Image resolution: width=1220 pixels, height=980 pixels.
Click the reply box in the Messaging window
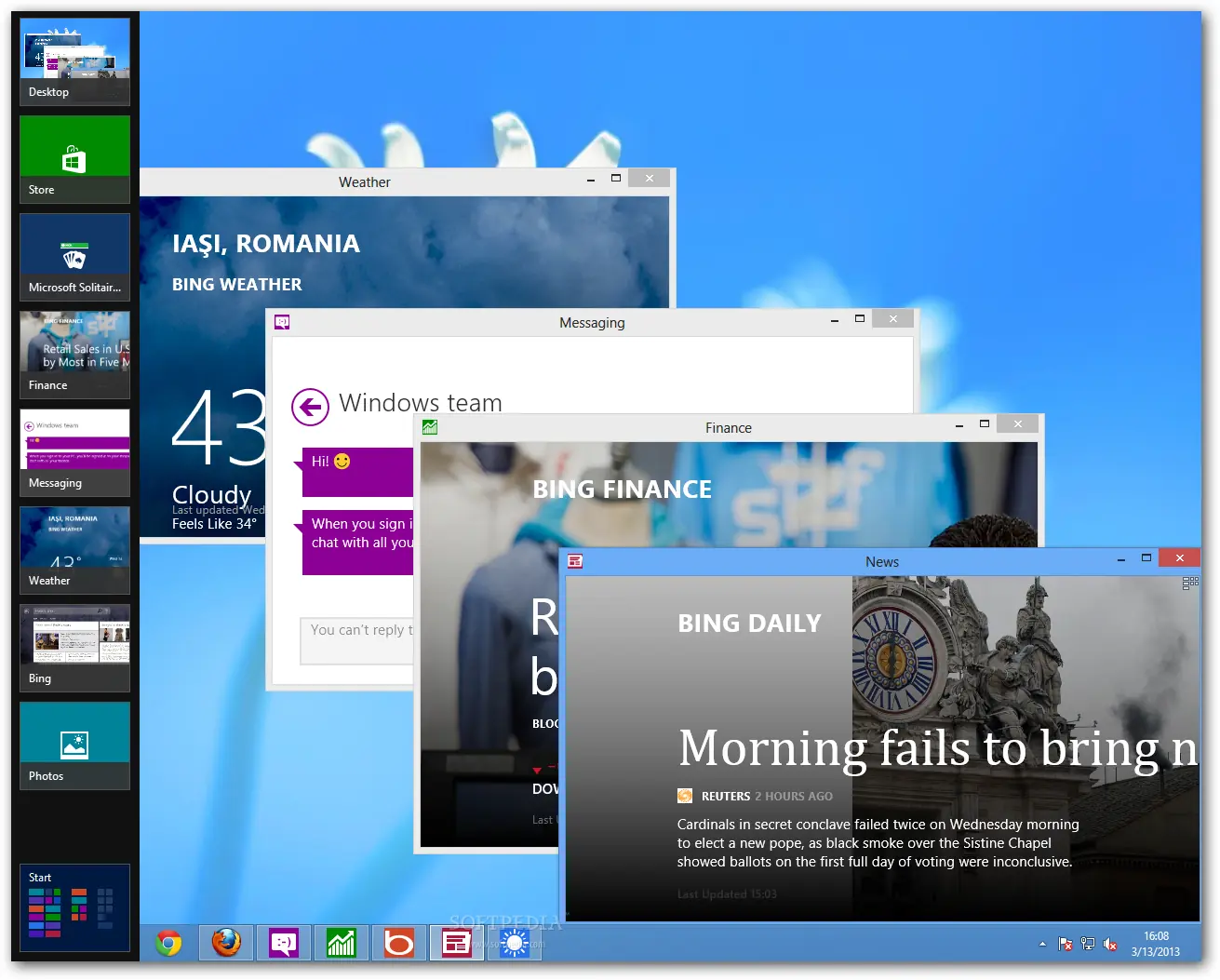[x=357, y=640]
